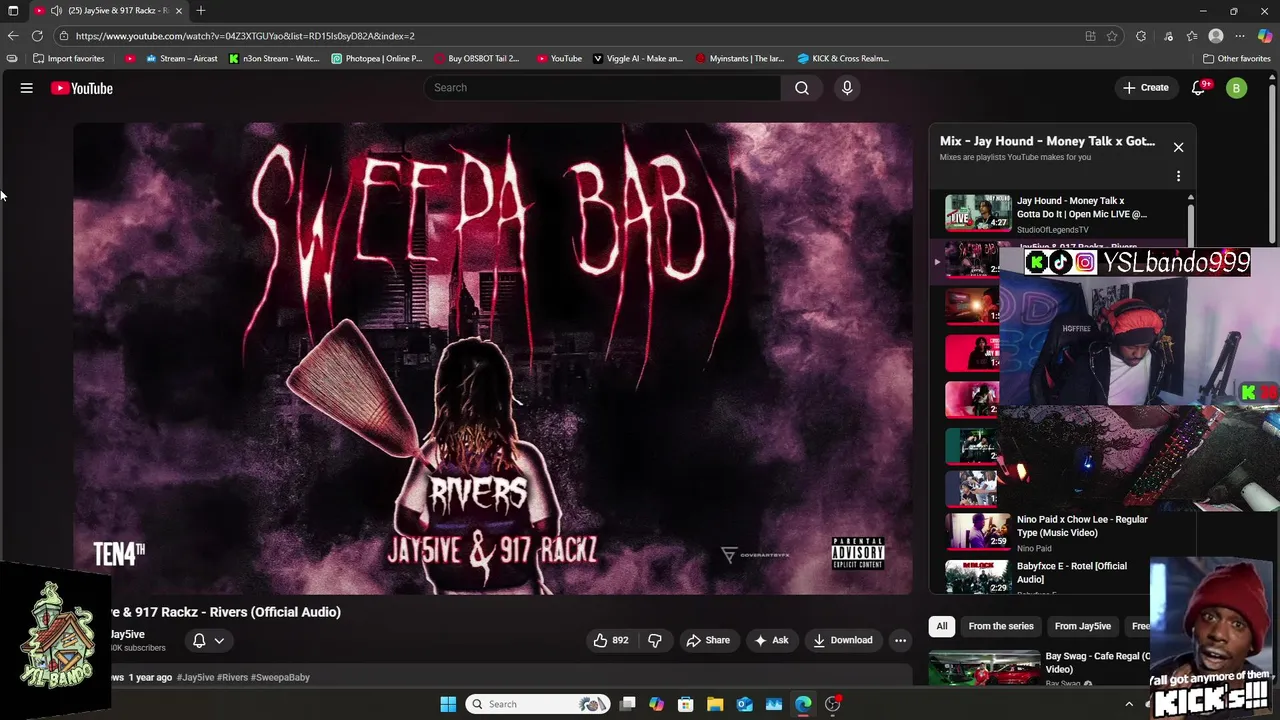This screenshot has height=720, width=1280.
Task: Click the browser address bar URL
Action: pyautogui.click(x=245, y=36)
